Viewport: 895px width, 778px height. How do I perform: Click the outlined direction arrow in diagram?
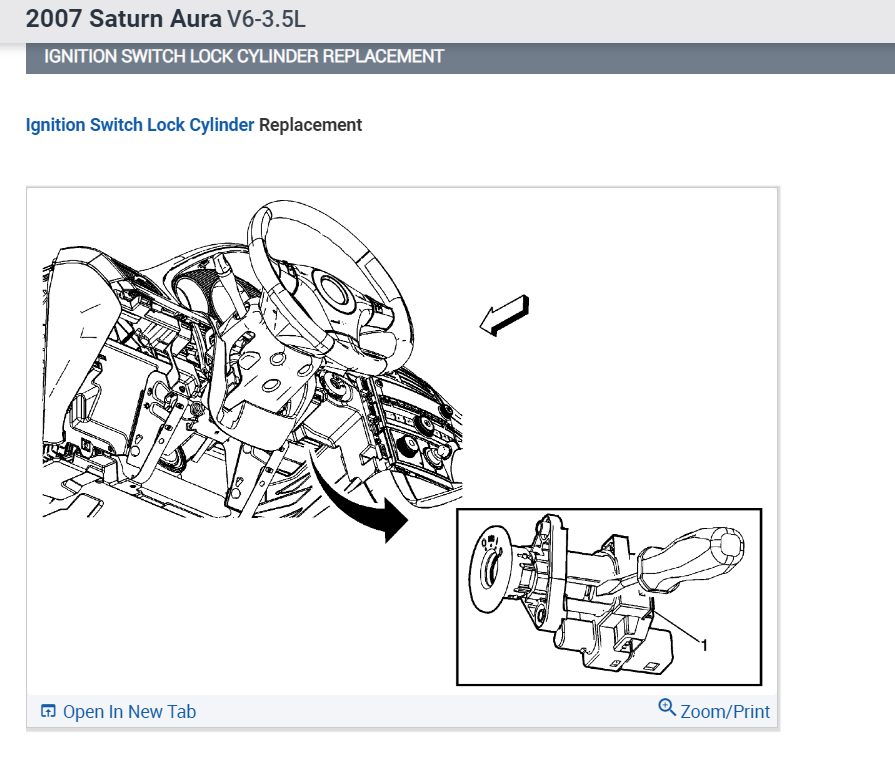(x=505, y=315)
